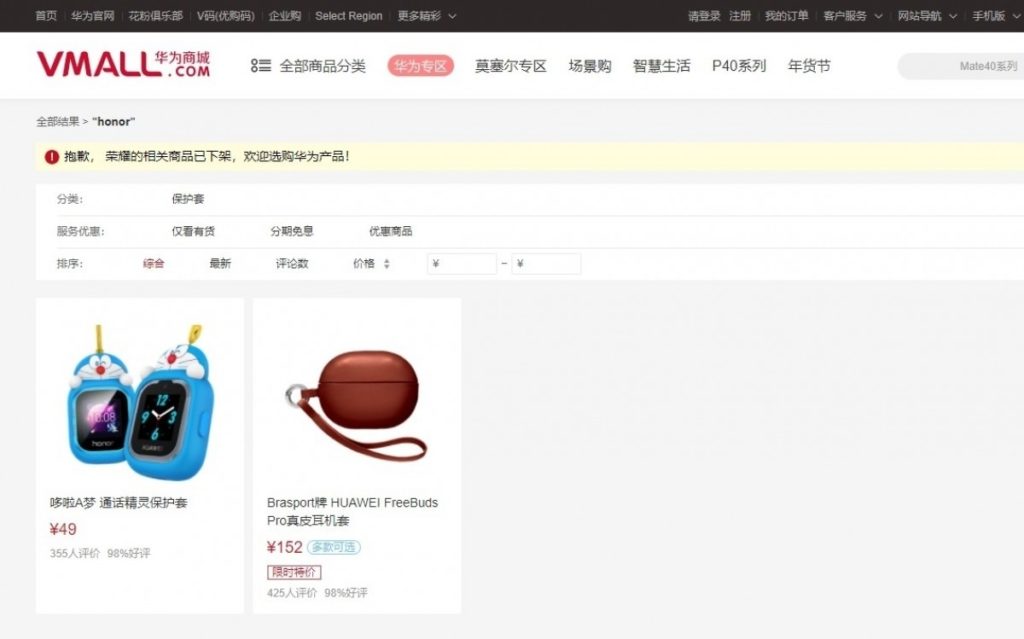Click the minimum price input field
The image size is (1024, 639).
tap(462, 264)
